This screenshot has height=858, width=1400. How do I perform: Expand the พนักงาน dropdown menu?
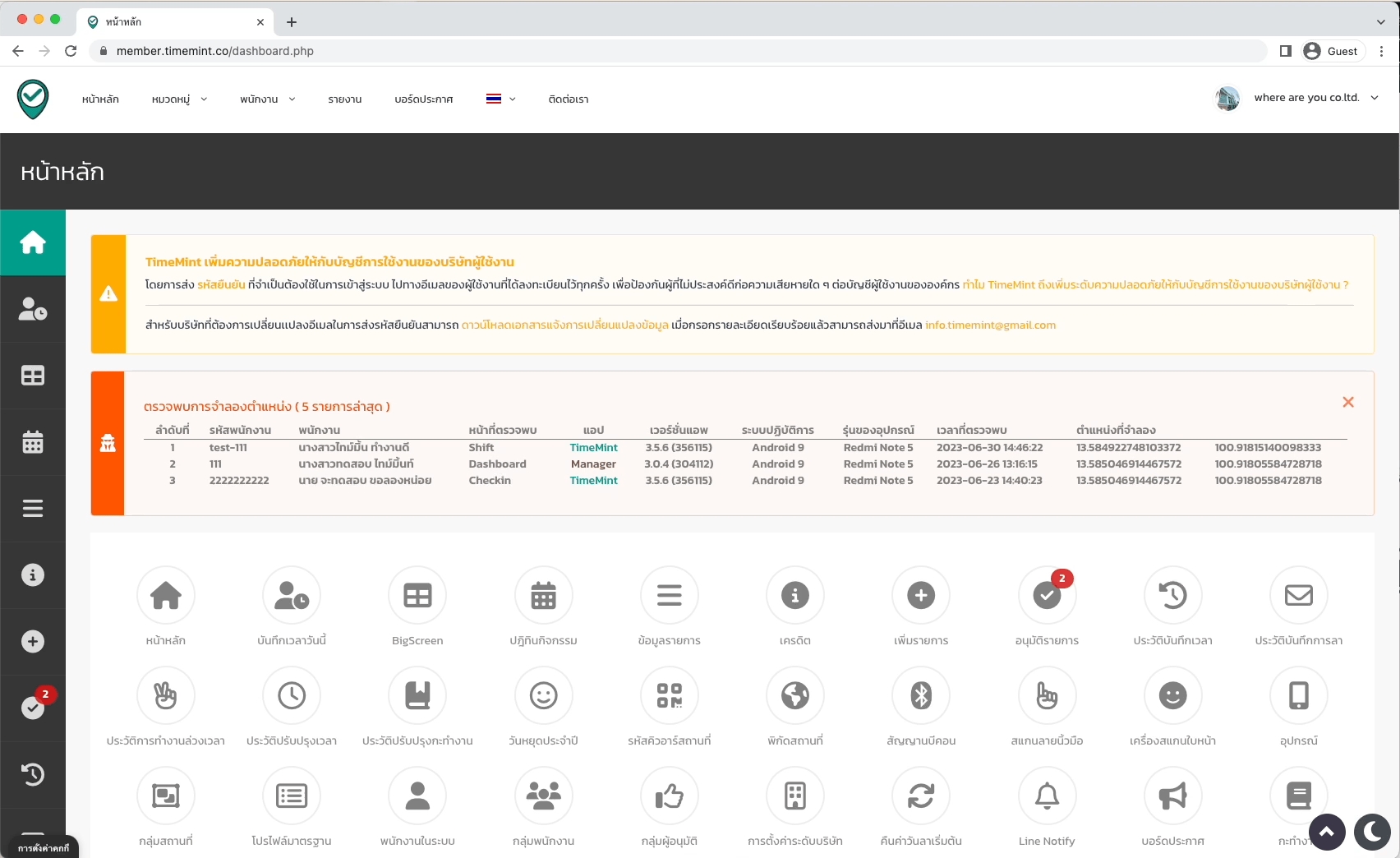pyautogui.click(x=267, y=99)
